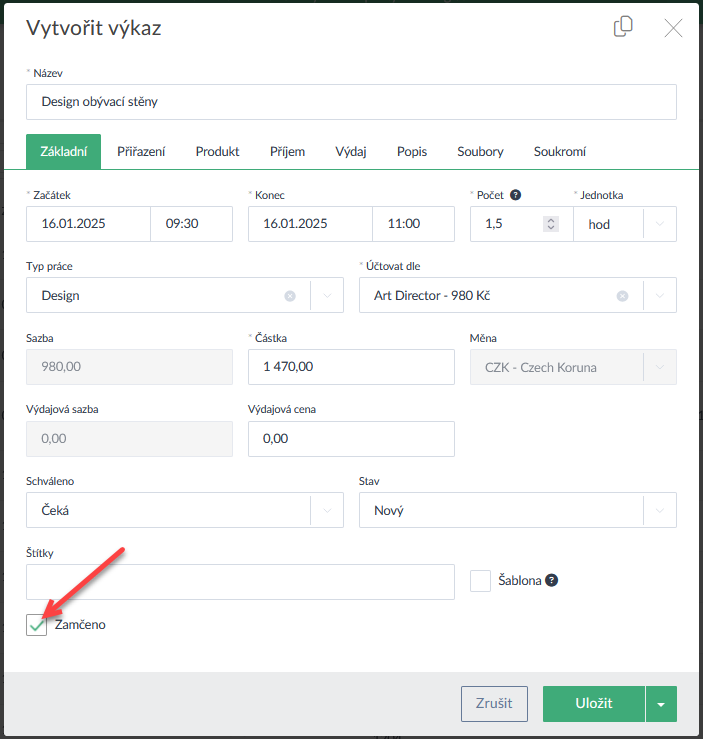Image resolution: width=703 pixels, height=739 pixels.
Task: Click the green Uložit button
Action: coord(593,703)
